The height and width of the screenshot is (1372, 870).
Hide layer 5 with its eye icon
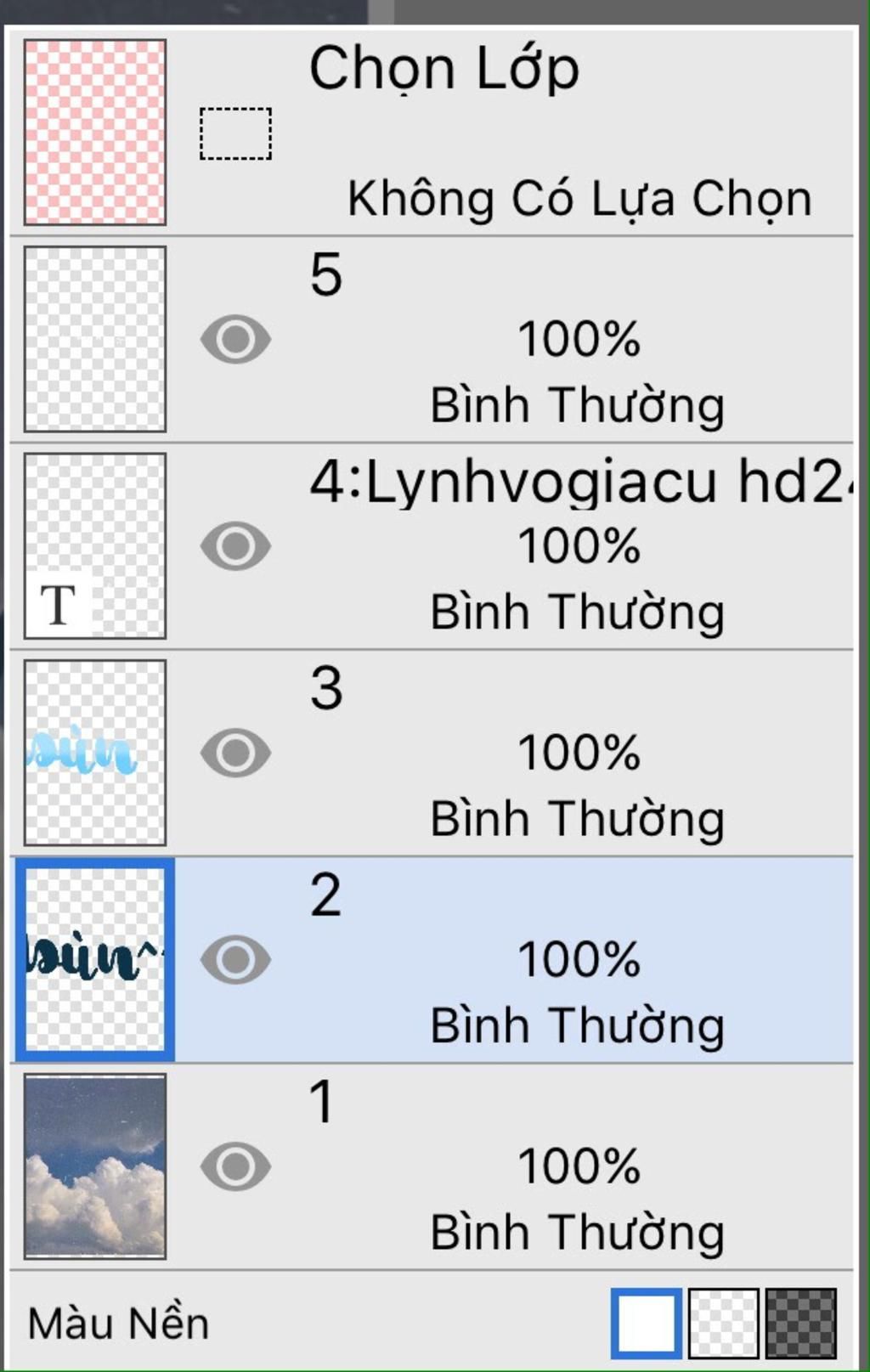coord(235,339)
